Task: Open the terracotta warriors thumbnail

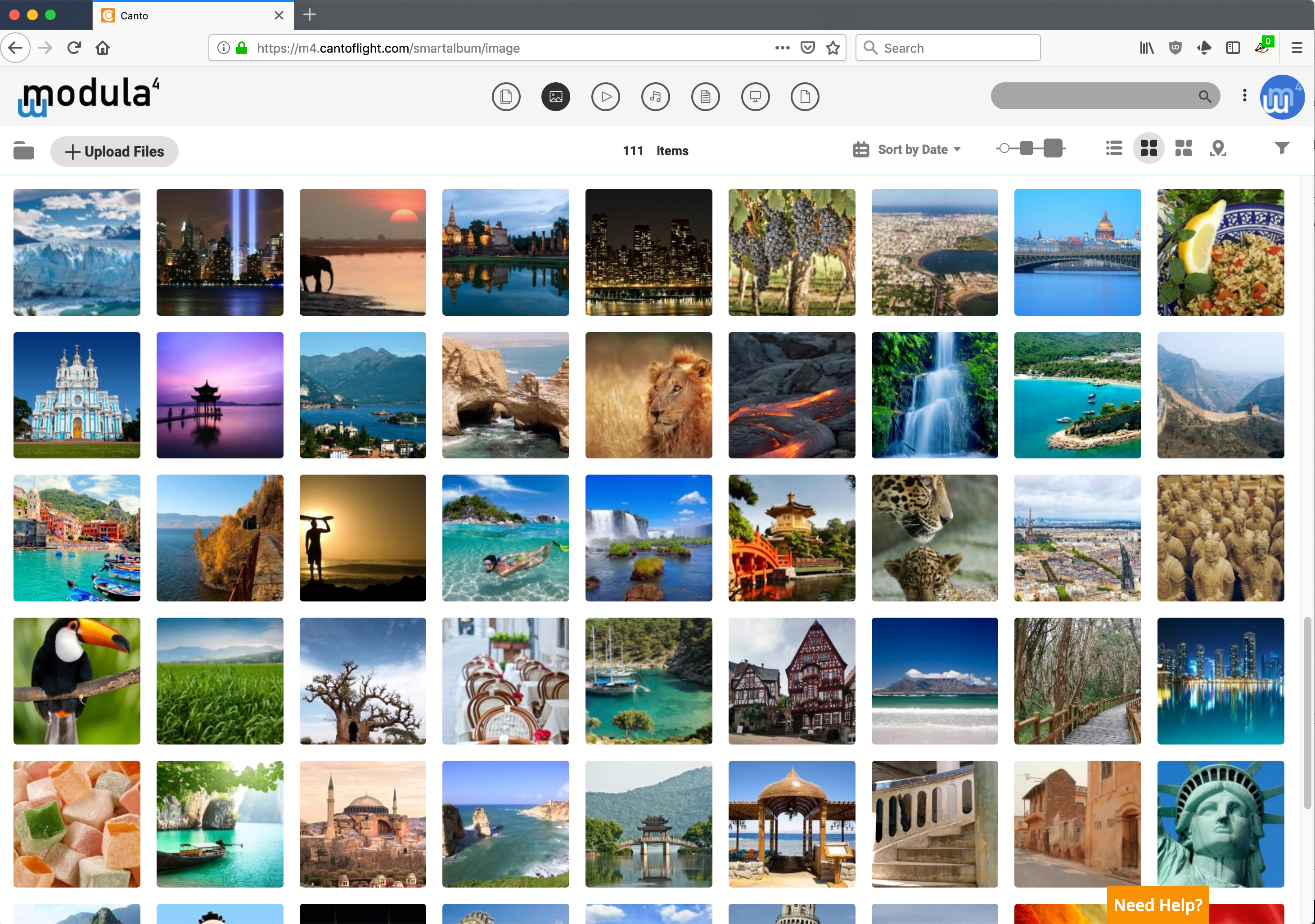Action: tap(1220, 538)
